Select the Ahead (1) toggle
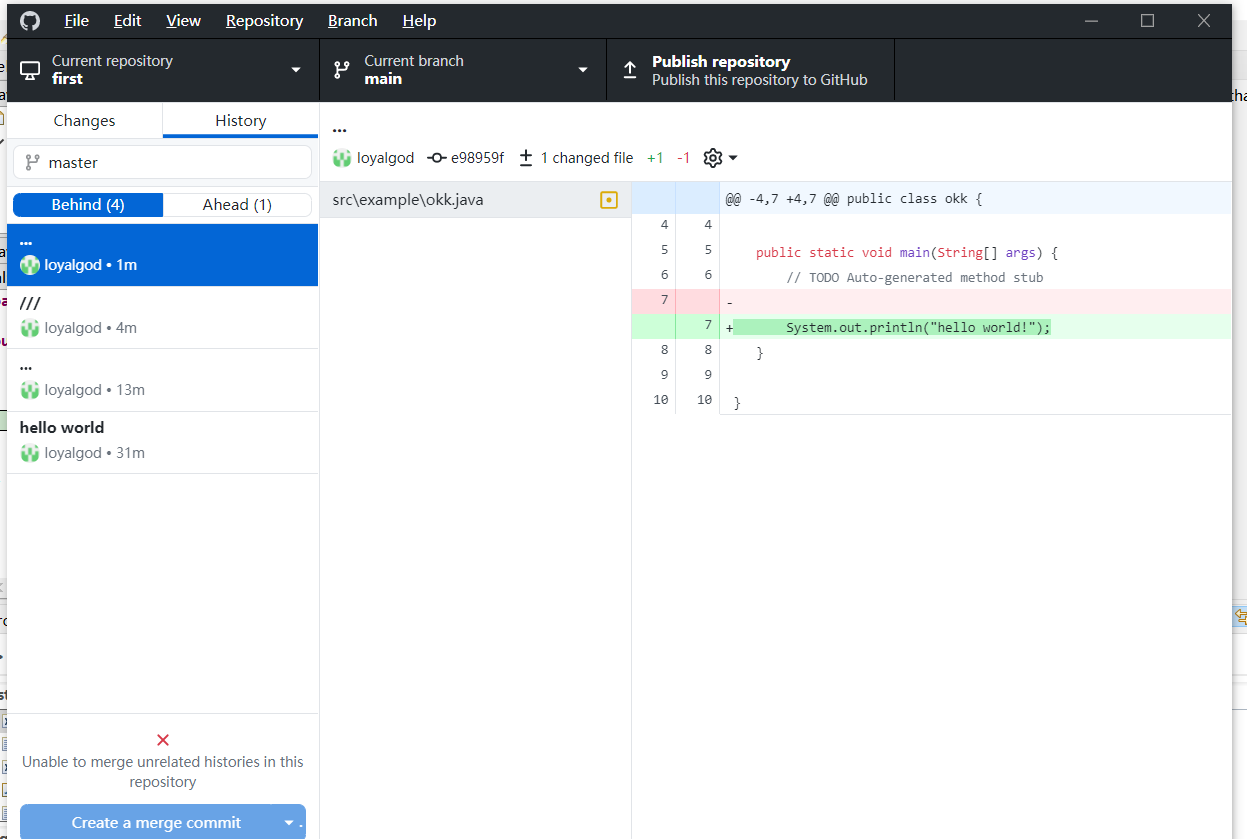 point(237,205)
